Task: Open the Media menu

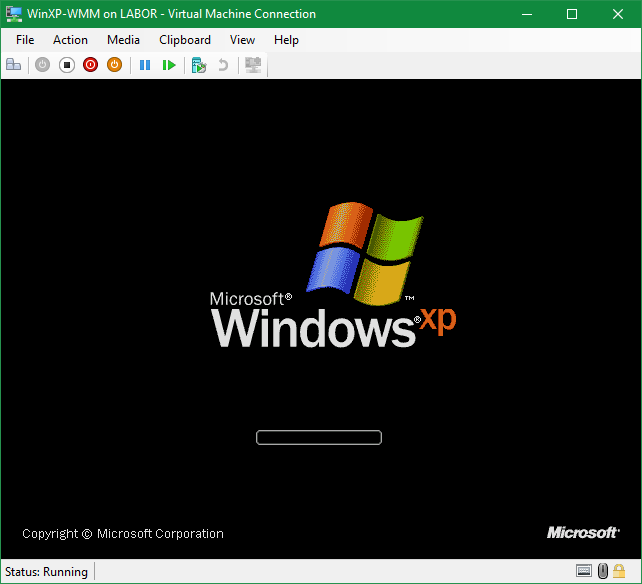Action: coord(123,40)
